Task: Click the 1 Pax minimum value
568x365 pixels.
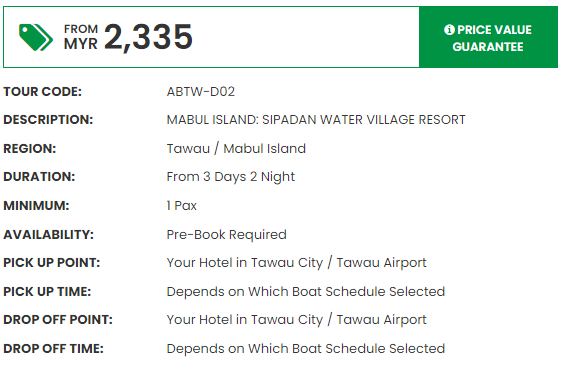Action: [x=181, y=206]
